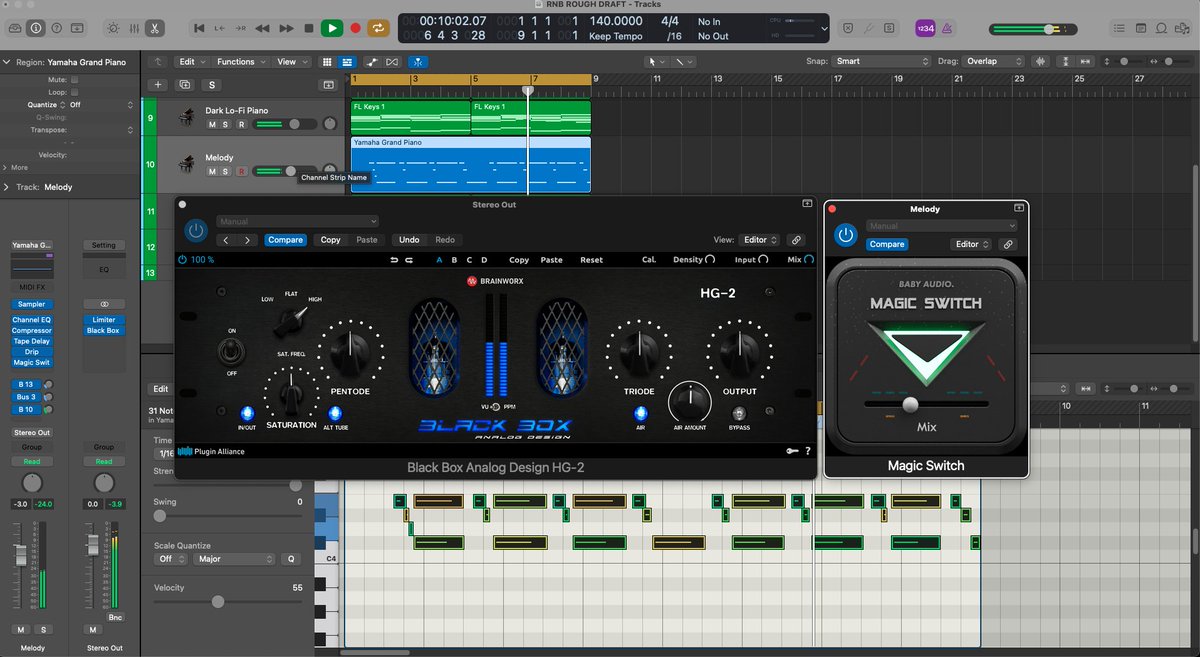The height and width of the screenshot is (657, 1200).
Task: Open the View menu in tracks area
Action: tap(291, 62)
